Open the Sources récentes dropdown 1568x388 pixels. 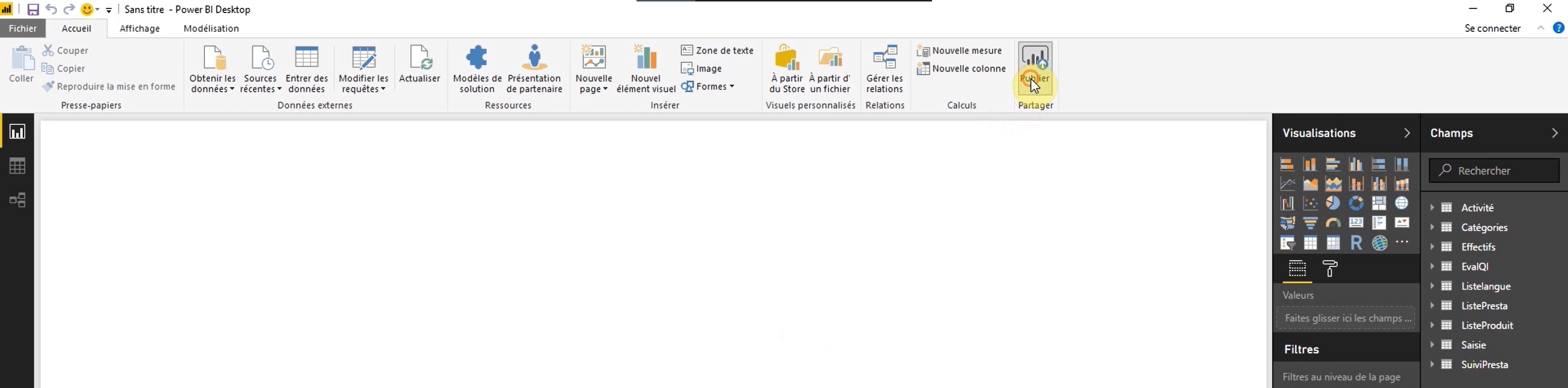261,70
